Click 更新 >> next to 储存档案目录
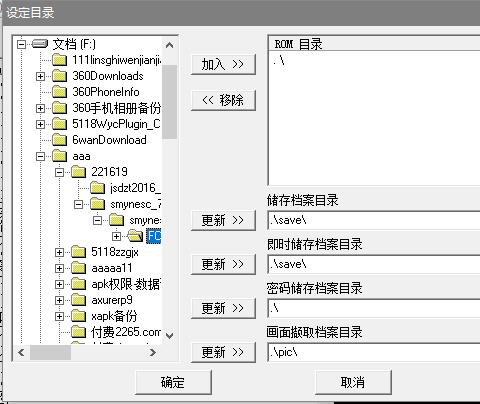 click(x=223, y=220)
